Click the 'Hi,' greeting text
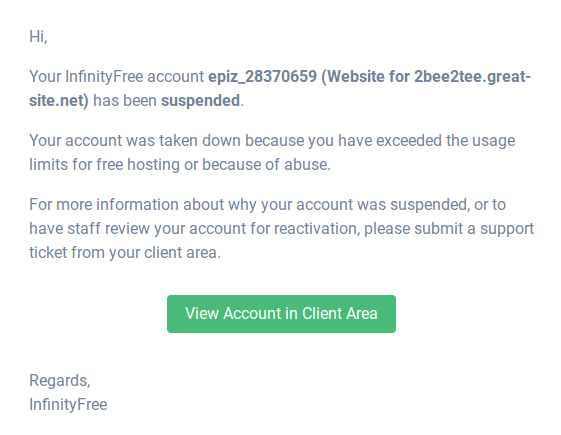Image resolution: width=561 pixels, height=435 pixels. pos(38,36)
